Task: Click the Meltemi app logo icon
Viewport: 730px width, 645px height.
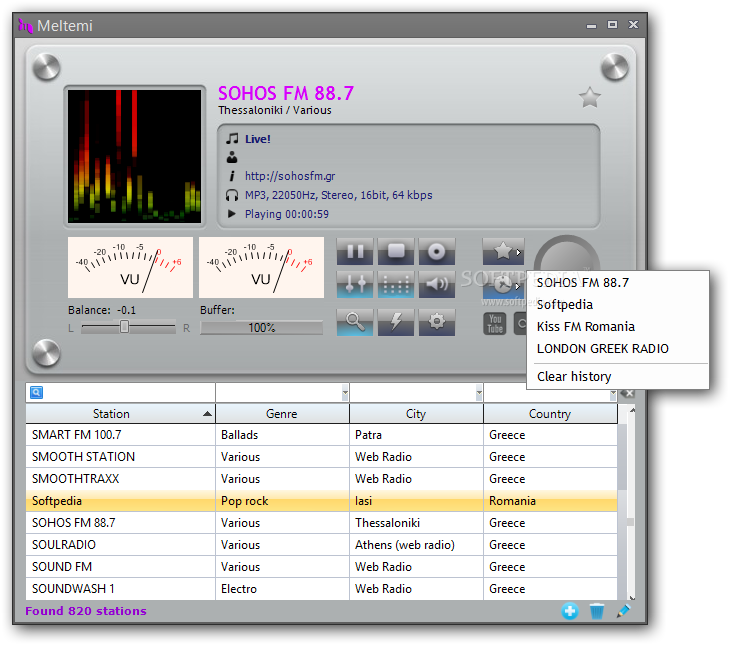Action: 26,26
